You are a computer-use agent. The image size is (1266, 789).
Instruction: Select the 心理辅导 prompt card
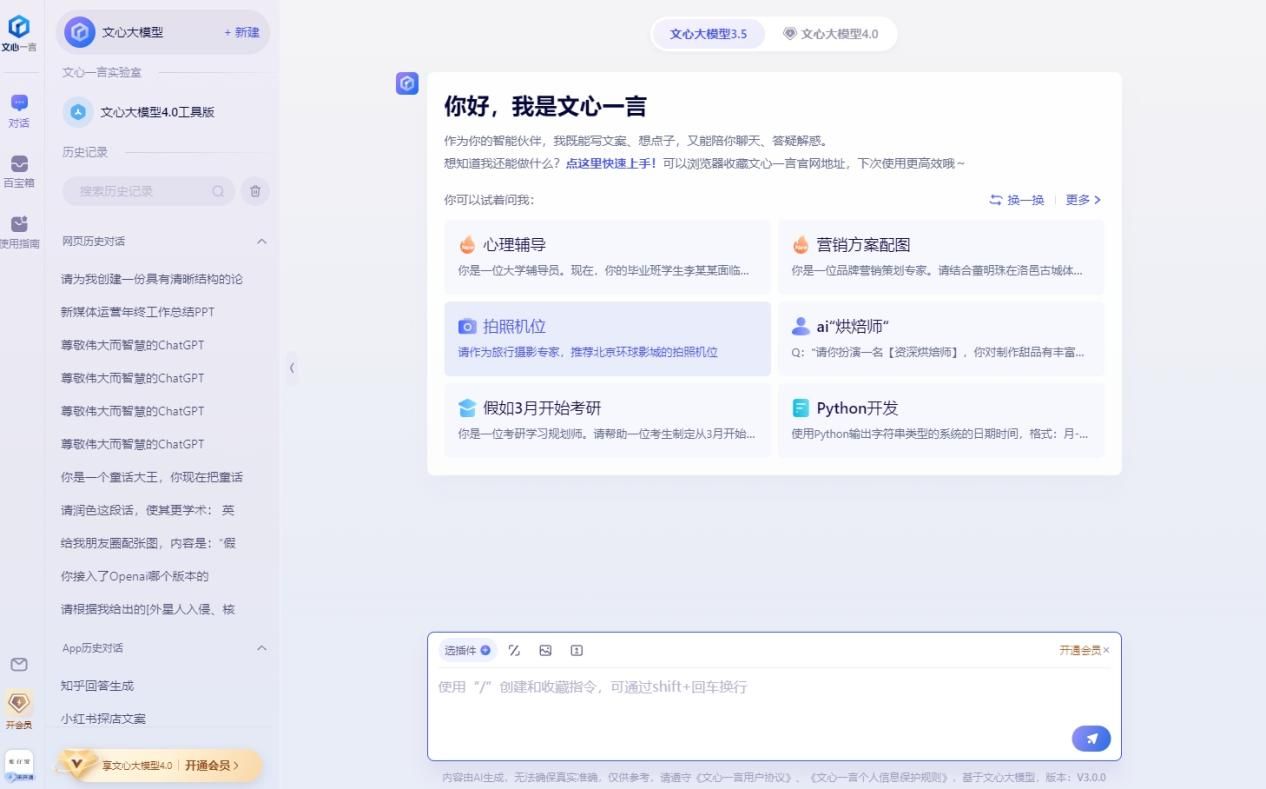(x=607, y=257)
